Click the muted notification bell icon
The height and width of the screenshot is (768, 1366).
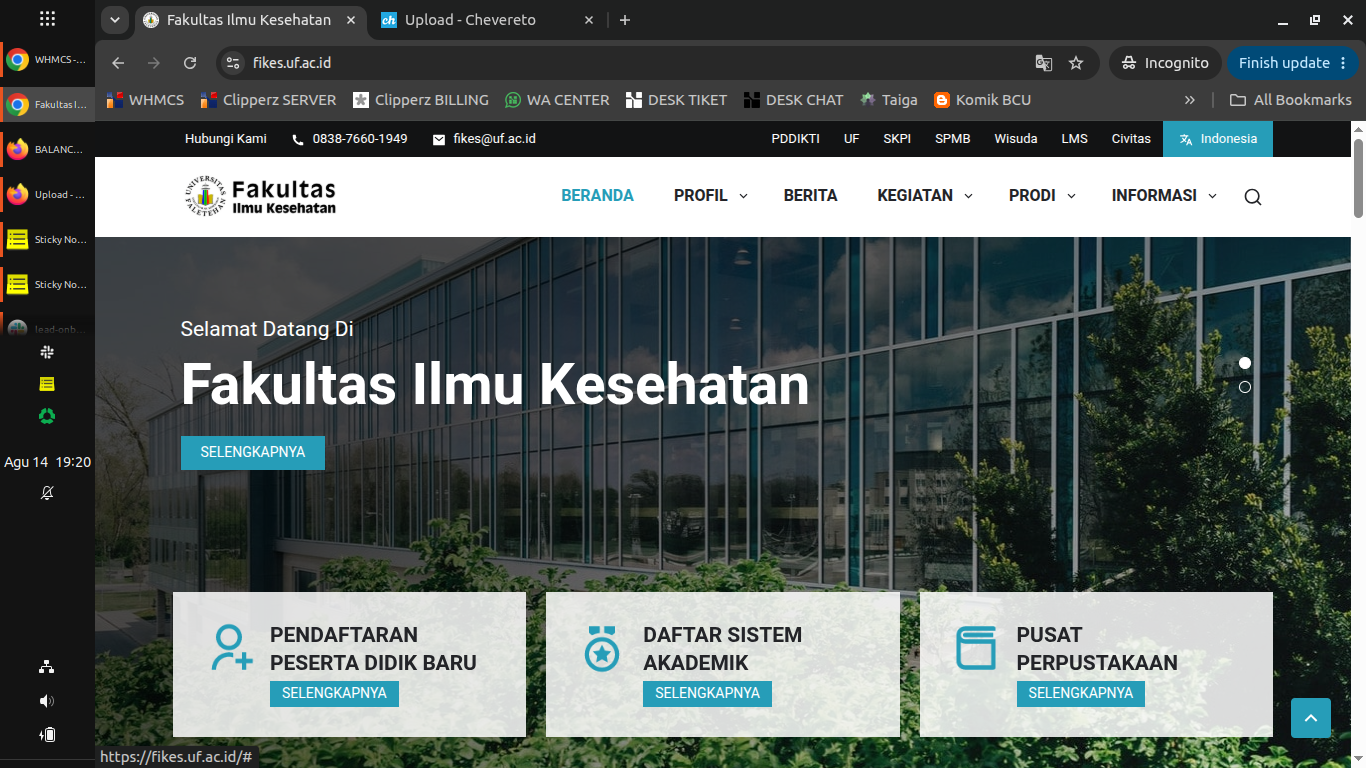pos(47,493)
